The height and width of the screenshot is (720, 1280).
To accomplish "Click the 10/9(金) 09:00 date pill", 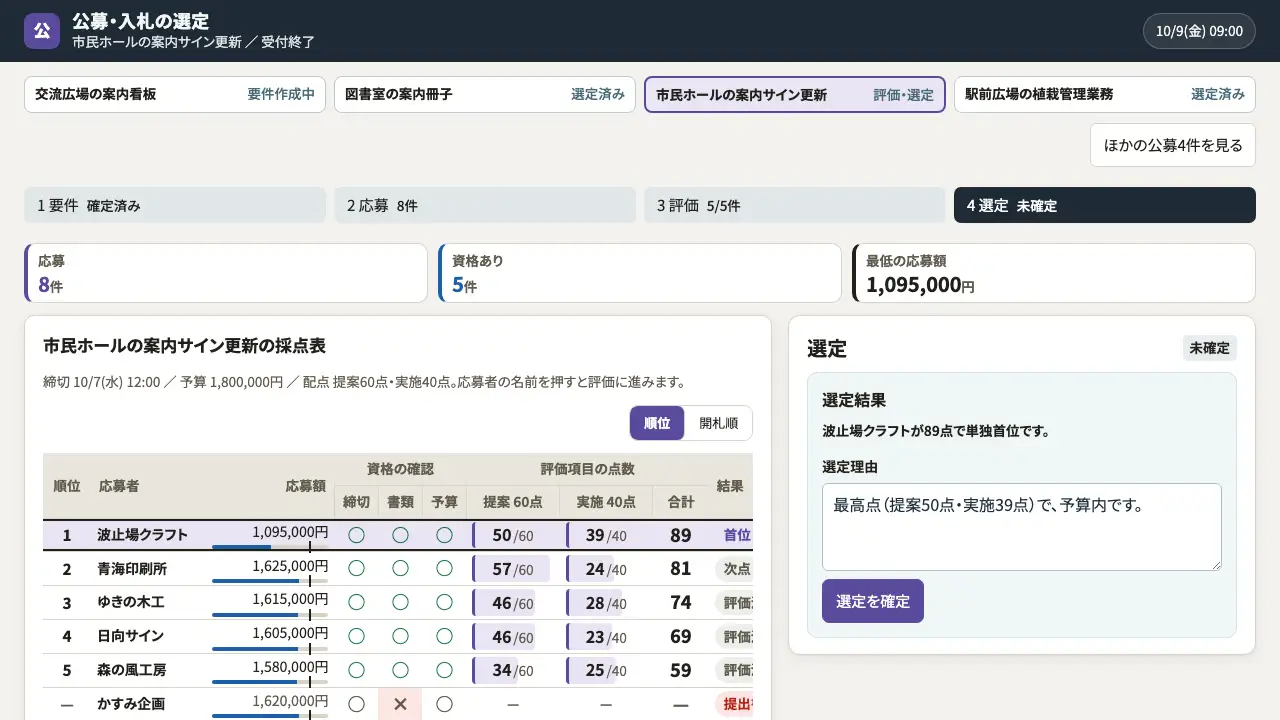I will [1199, 31].
